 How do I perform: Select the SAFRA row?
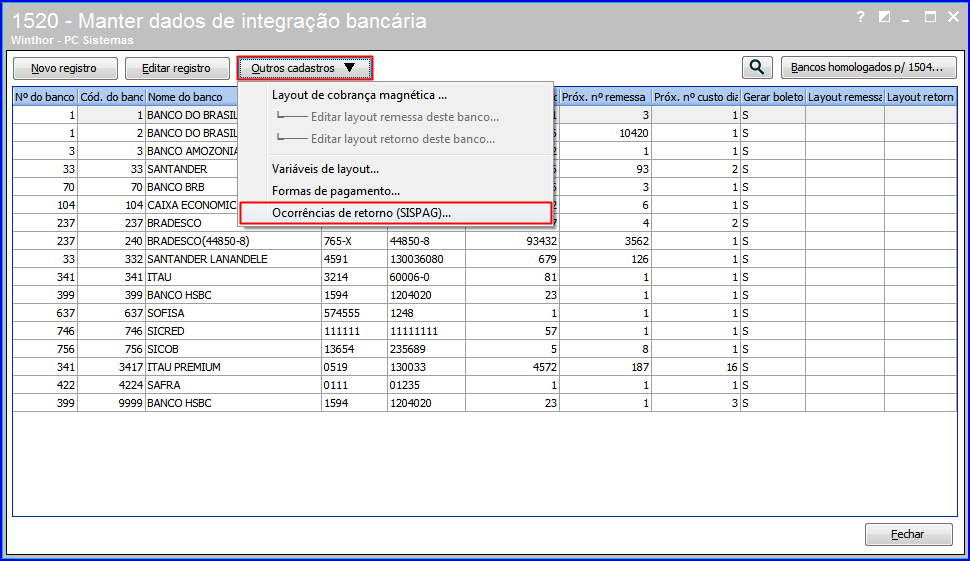point(485,385)
